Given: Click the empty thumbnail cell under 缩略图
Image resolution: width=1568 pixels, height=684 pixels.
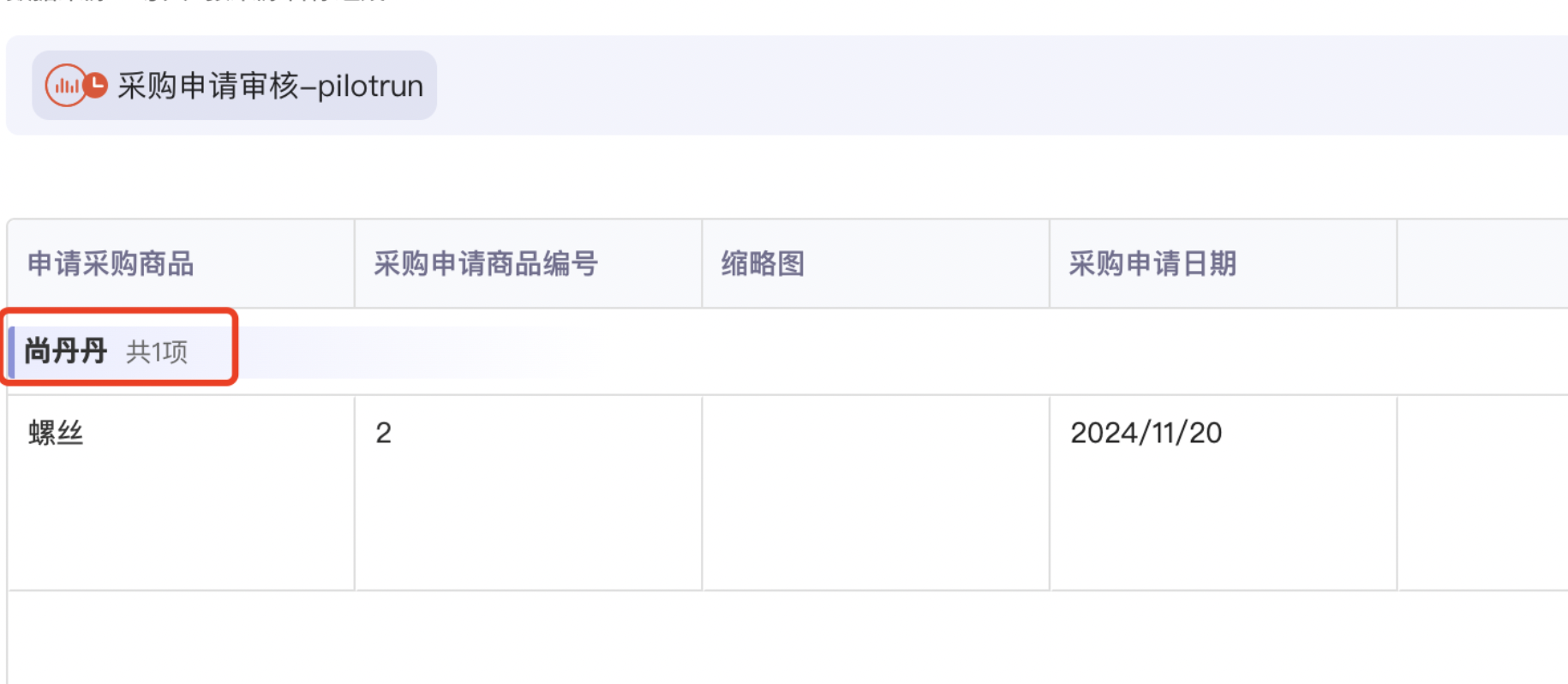Looking at the screenshot, I should pos(876,493).
